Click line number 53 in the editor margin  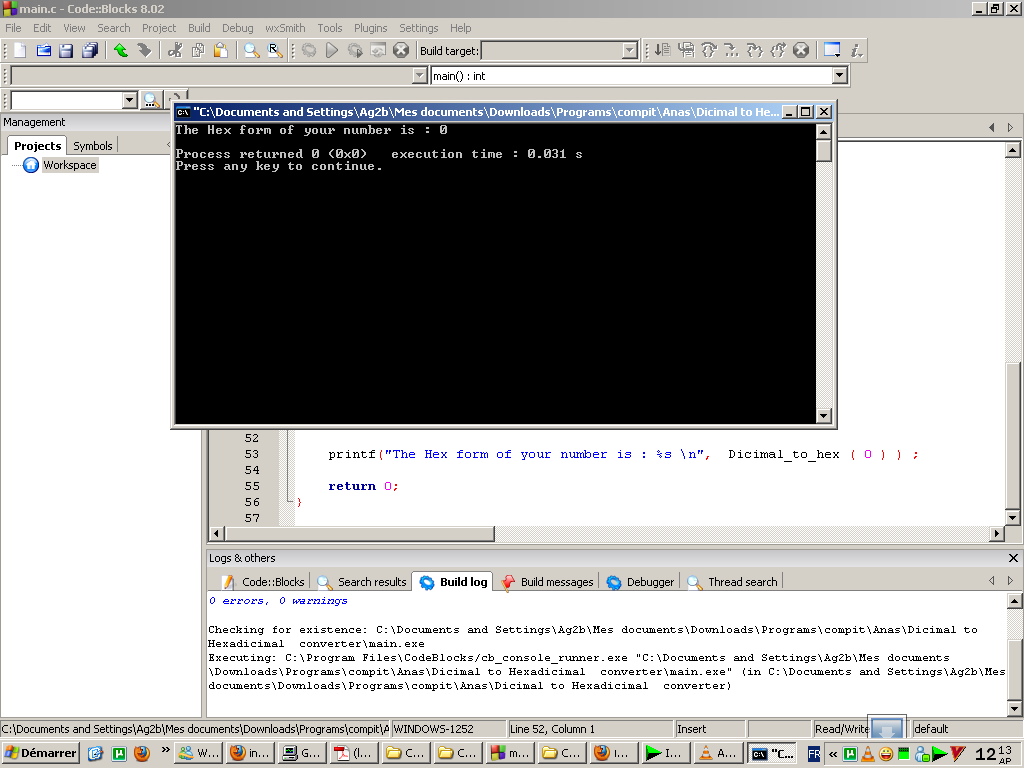click(252, 455)
